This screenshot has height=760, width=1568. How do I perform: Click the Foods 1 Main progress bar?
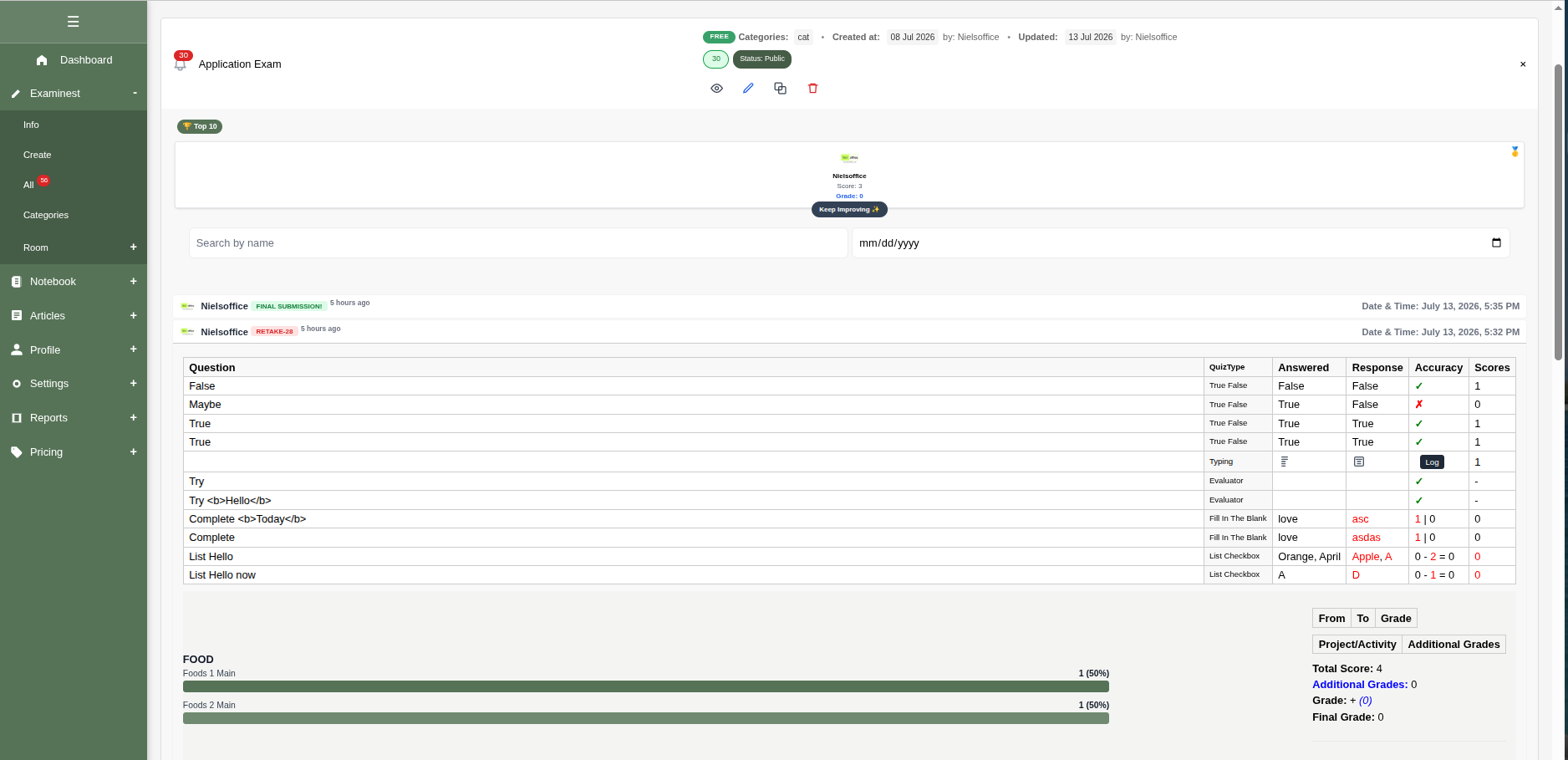(645, 686)
